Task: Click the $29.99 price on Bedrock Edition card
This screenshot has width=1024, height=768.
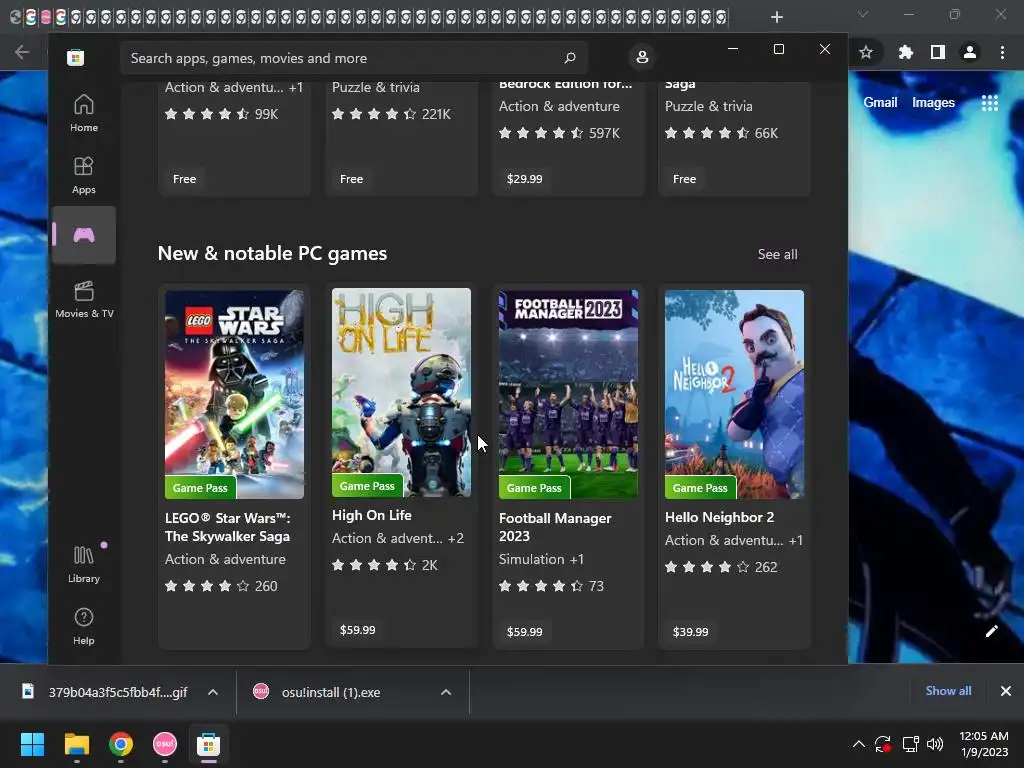Action: tap(524, 178)
